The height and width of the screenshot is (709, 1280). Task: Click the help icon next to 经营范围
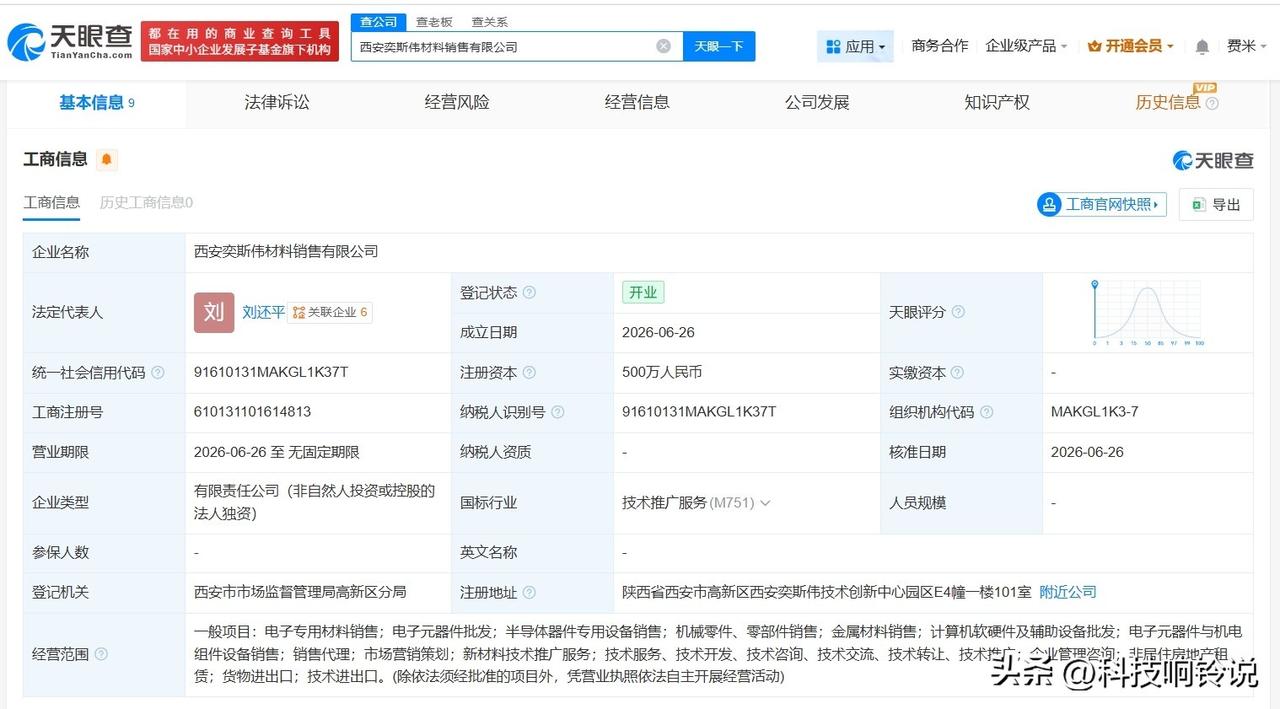tap(101, 654)
